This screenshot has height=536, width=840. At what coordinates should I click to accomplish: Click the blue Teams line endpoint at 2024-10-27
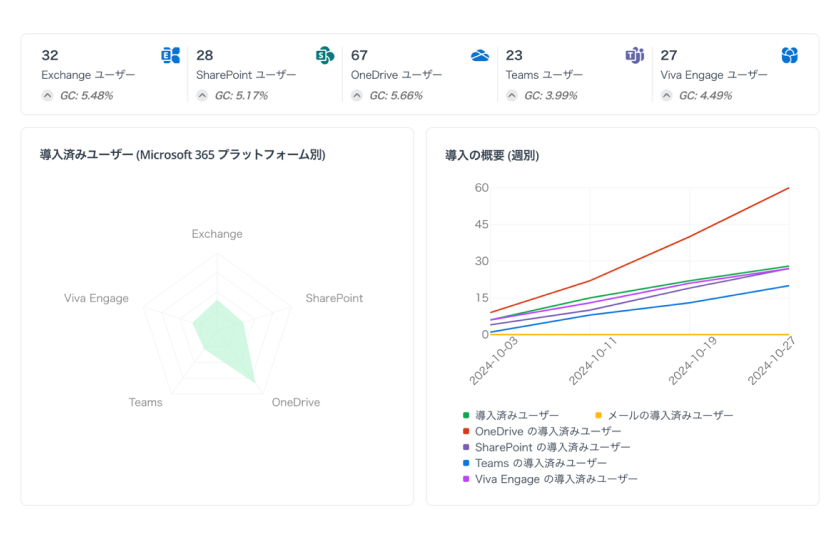point(789,285)
